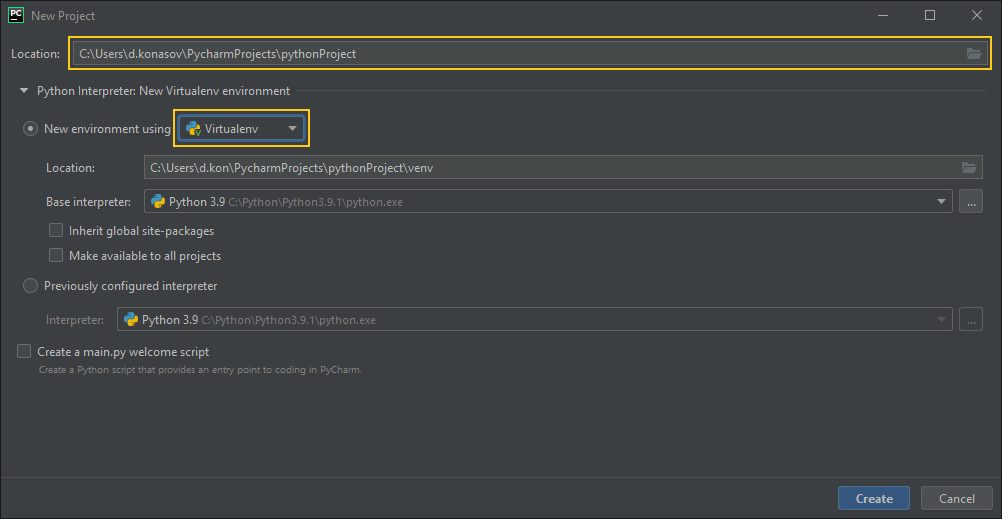Enable Inherit global site-packages checkbox

(56, 230)
